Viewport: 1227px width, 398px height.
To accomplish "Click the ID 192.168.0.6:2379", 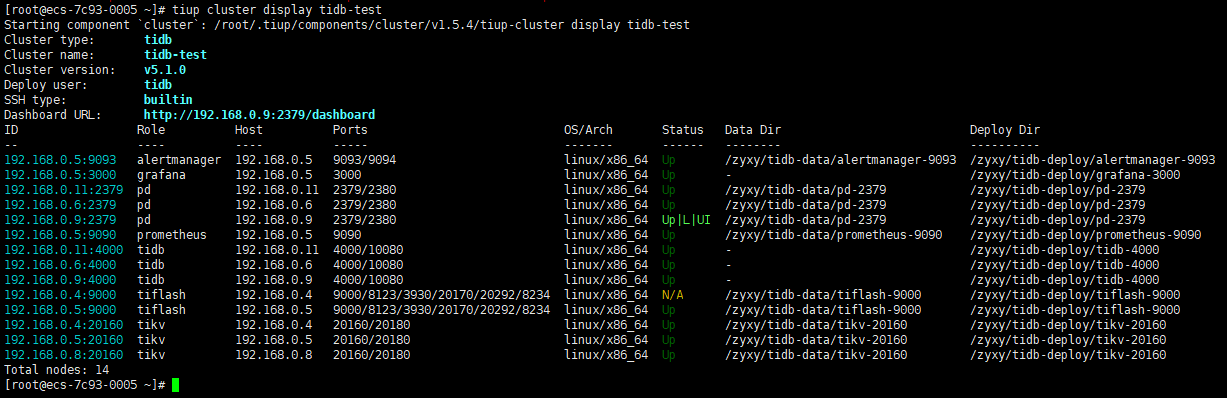I will pyautogui.click(x=60, y=205).
